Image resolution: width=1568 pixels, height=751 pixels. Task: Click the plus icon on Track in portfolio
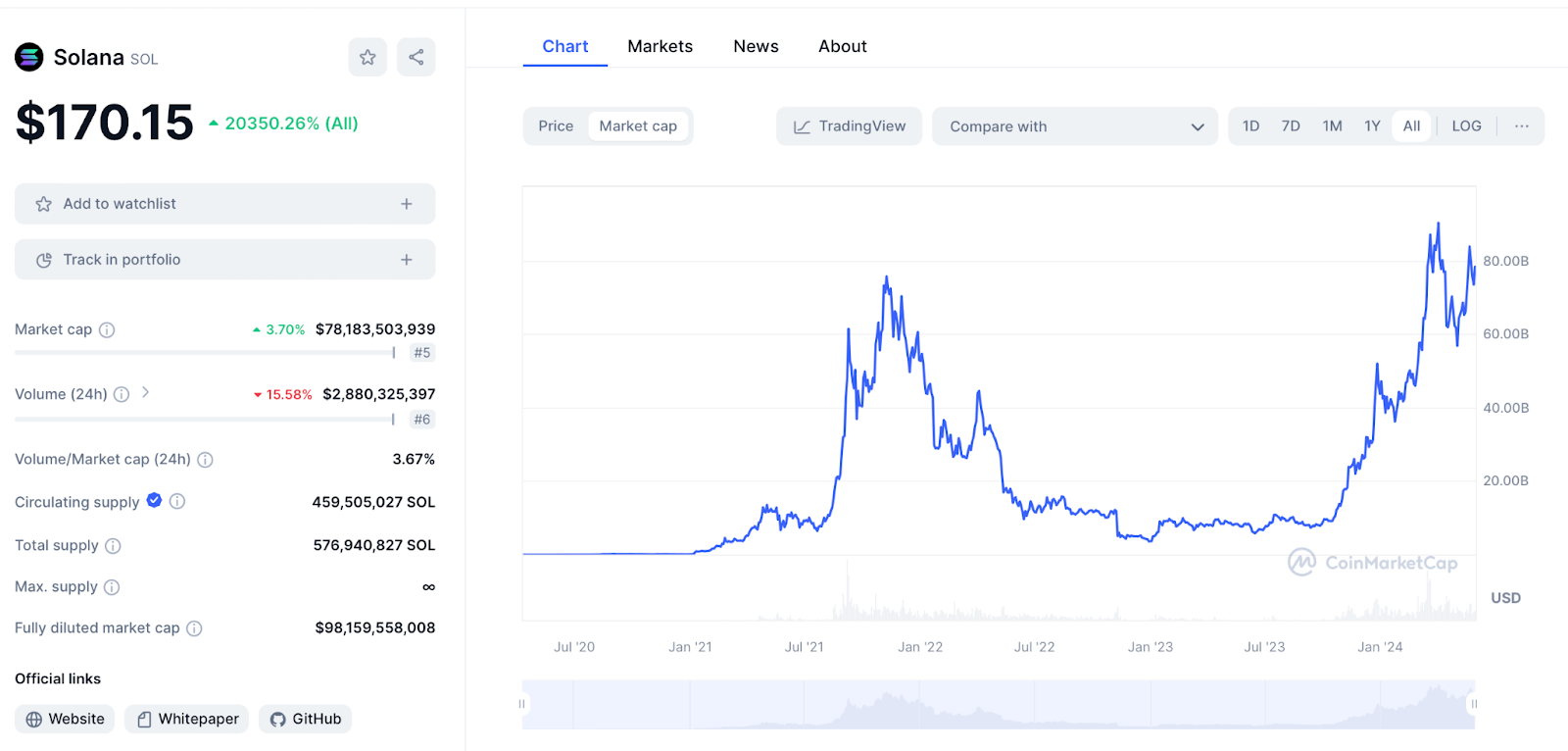(x=407, y=260)
